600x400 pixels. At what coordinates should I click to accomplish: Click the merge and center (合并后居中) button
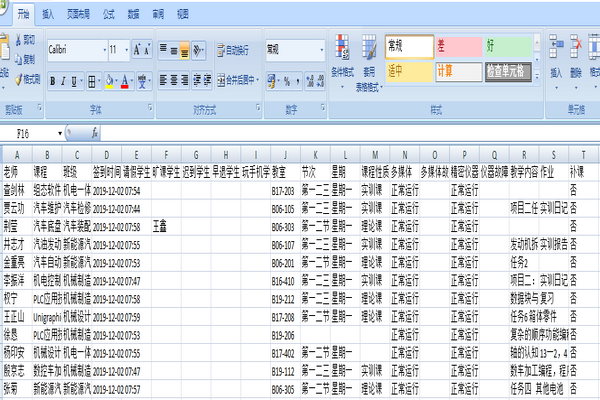[x=234, y=81]
